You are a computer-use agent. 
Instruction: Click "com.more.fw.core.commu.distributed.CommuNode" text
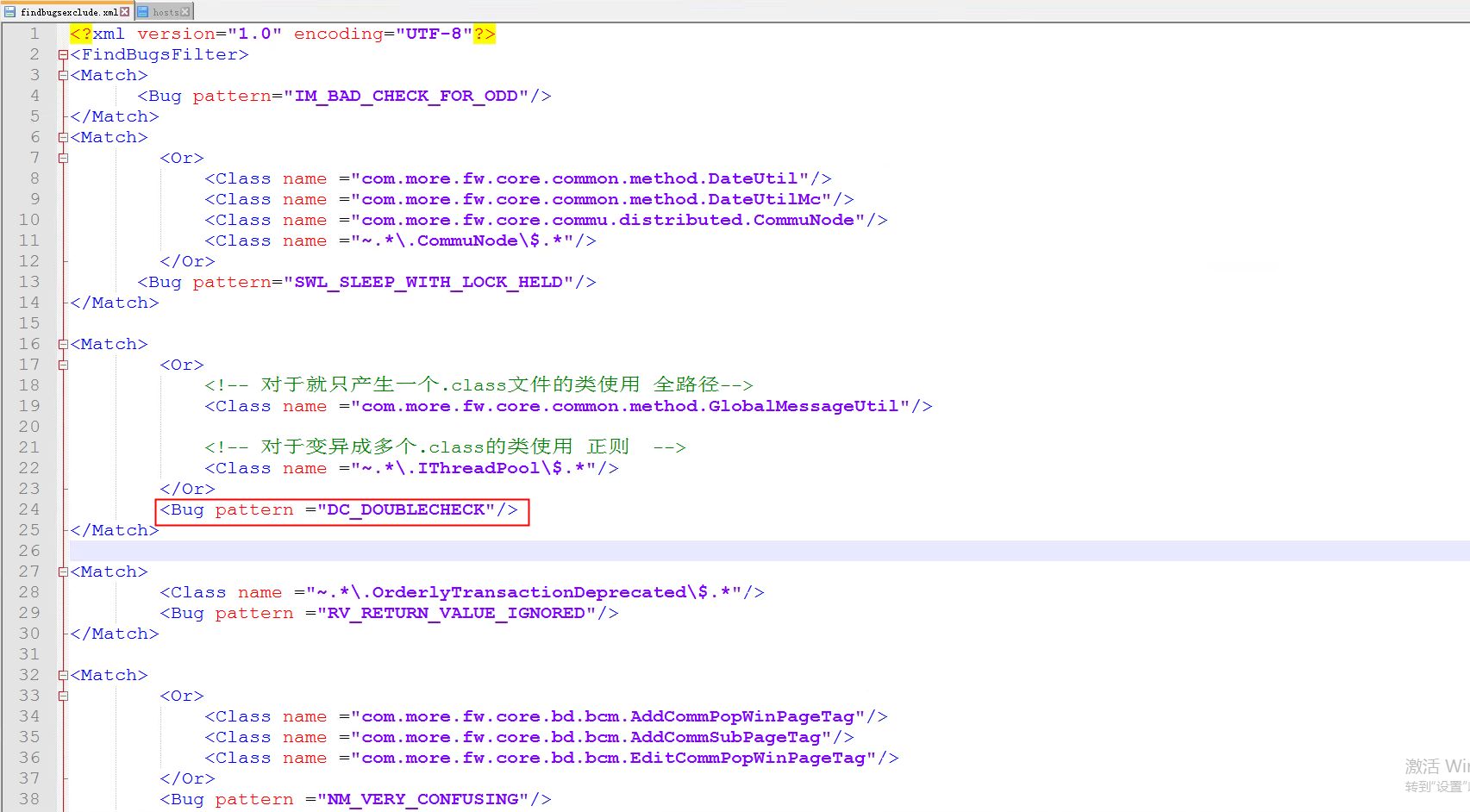pos(608,220)
